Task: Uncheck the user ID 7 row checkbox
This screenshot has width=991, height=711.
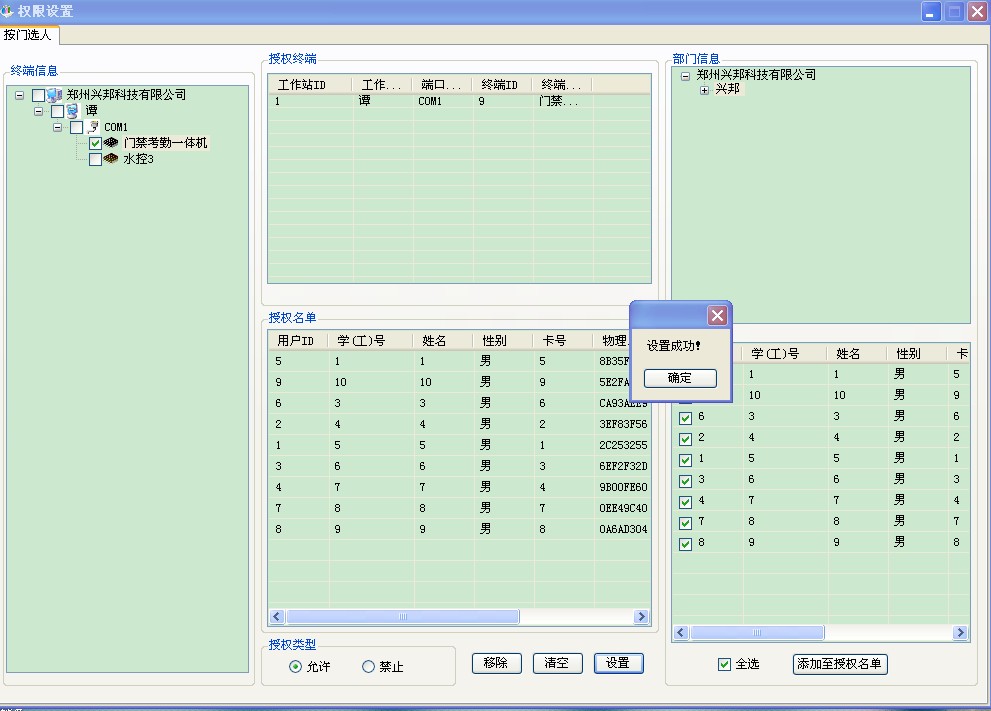Action: pos(685,523)
